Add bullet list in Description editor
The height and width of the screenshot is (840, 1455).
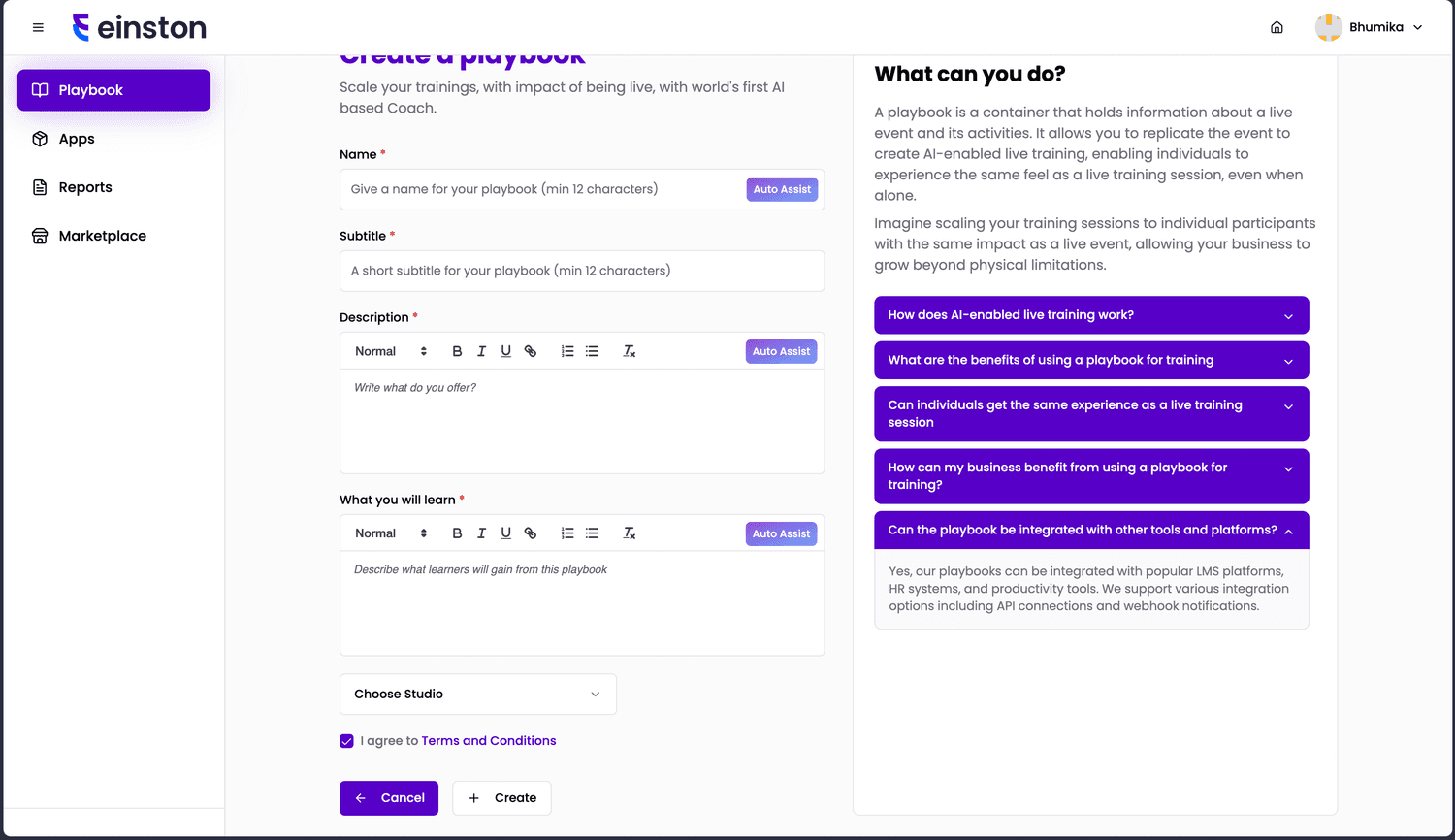pyautogui.click(x=592, y=351)
